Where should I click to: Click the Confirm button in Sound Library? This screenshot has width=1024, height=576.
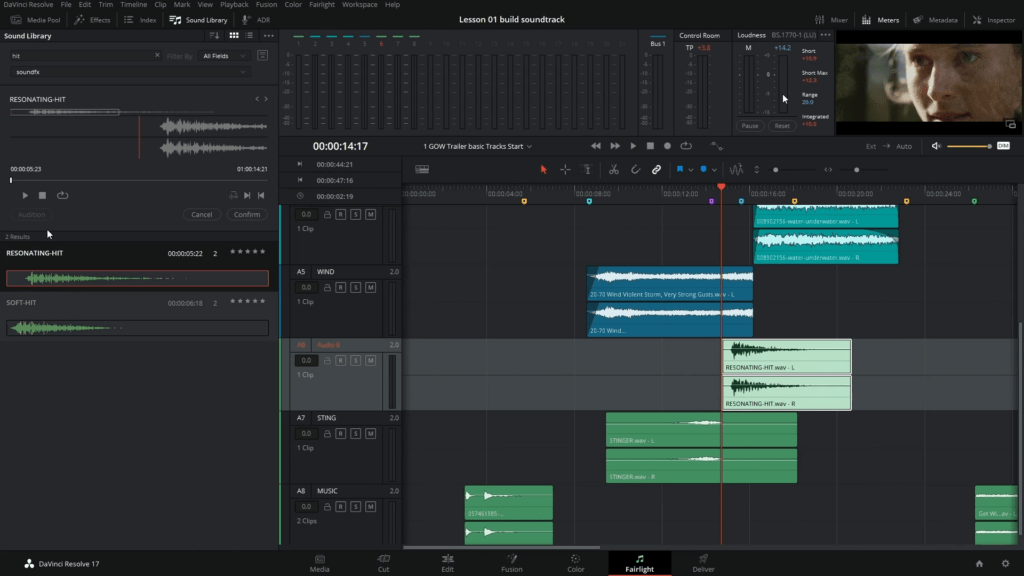coord(246,214)
